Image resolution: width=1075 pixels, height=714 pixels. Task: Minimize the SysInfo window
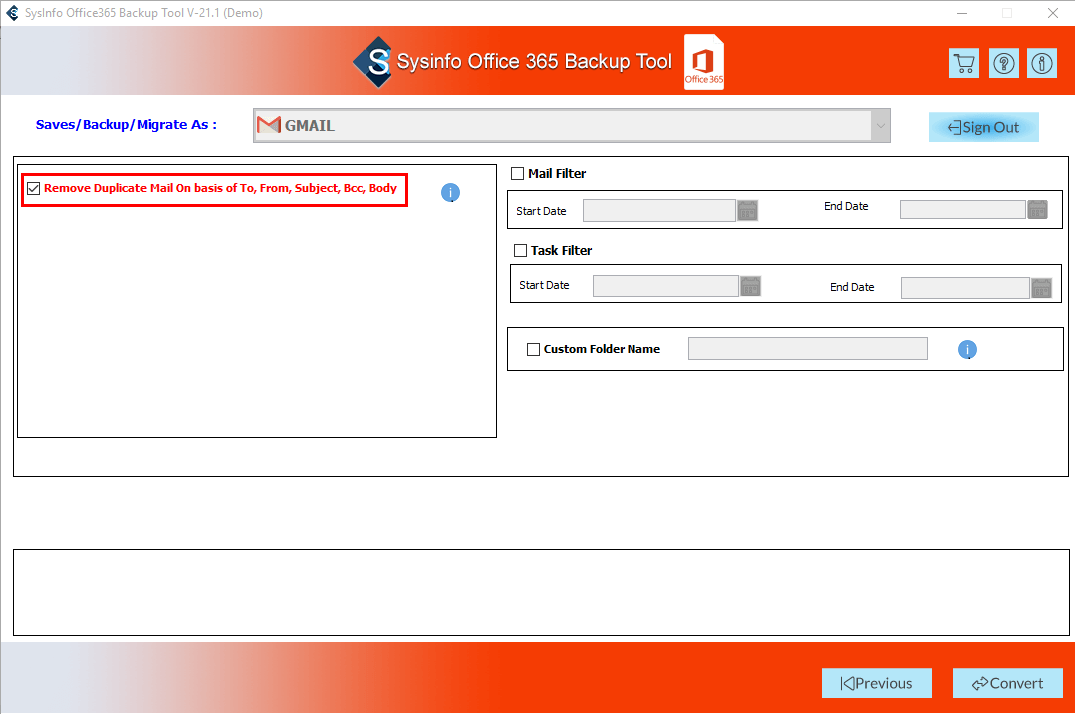pos(962,13)
